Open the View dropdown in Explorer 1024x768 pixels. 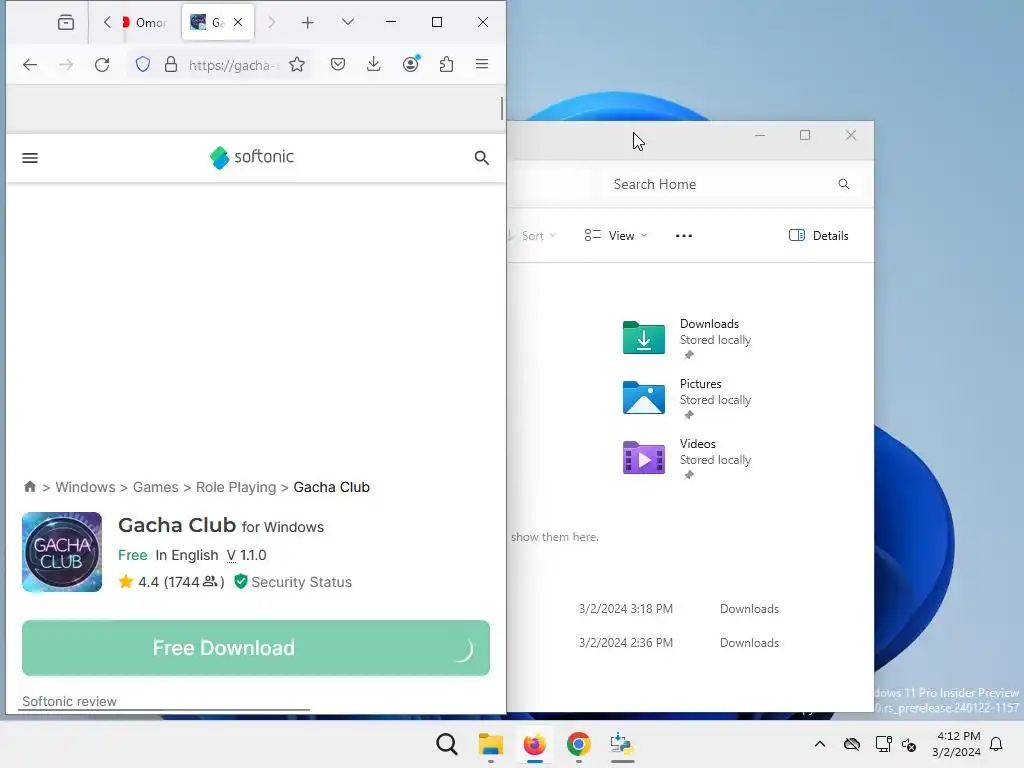616,236
